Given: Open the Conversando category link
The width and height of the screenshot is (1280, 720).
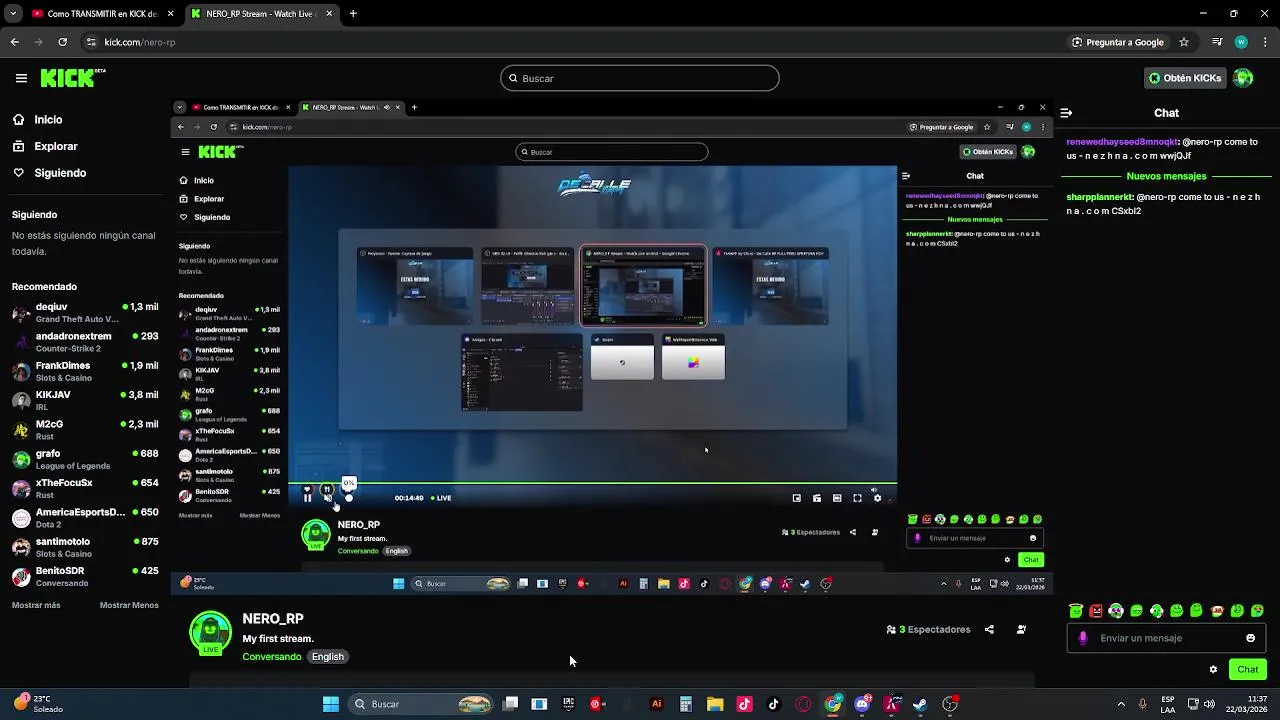Looking at the screenshot, I should [272, 657].
